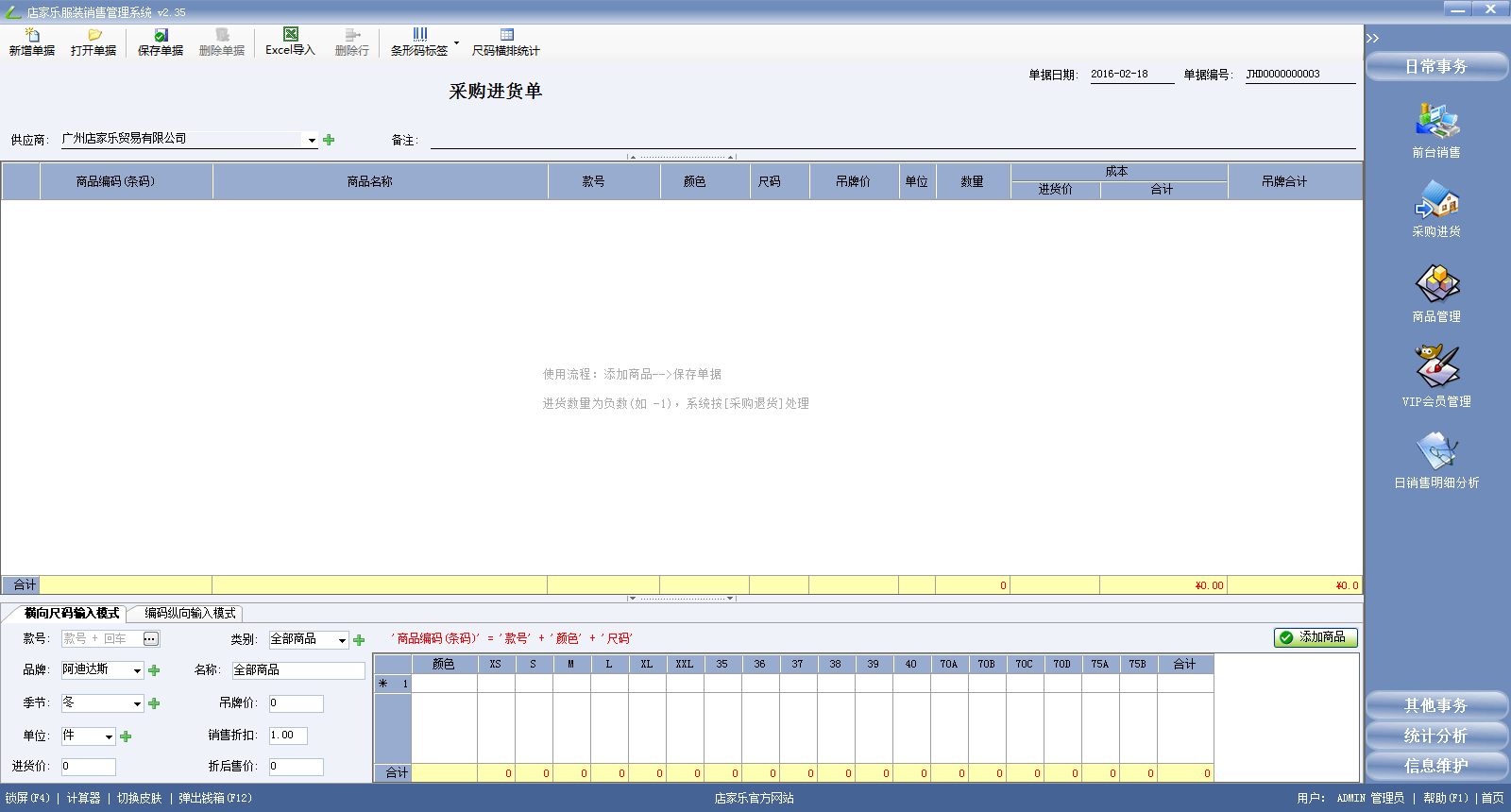Click the 单据日期 date field

[1132, 74]
